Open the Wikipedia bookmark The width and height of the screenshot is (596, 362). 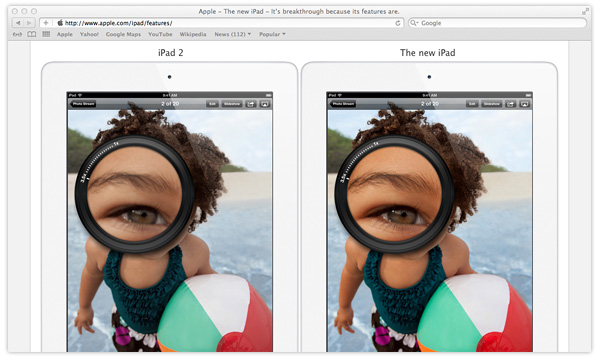pos(193,34)
